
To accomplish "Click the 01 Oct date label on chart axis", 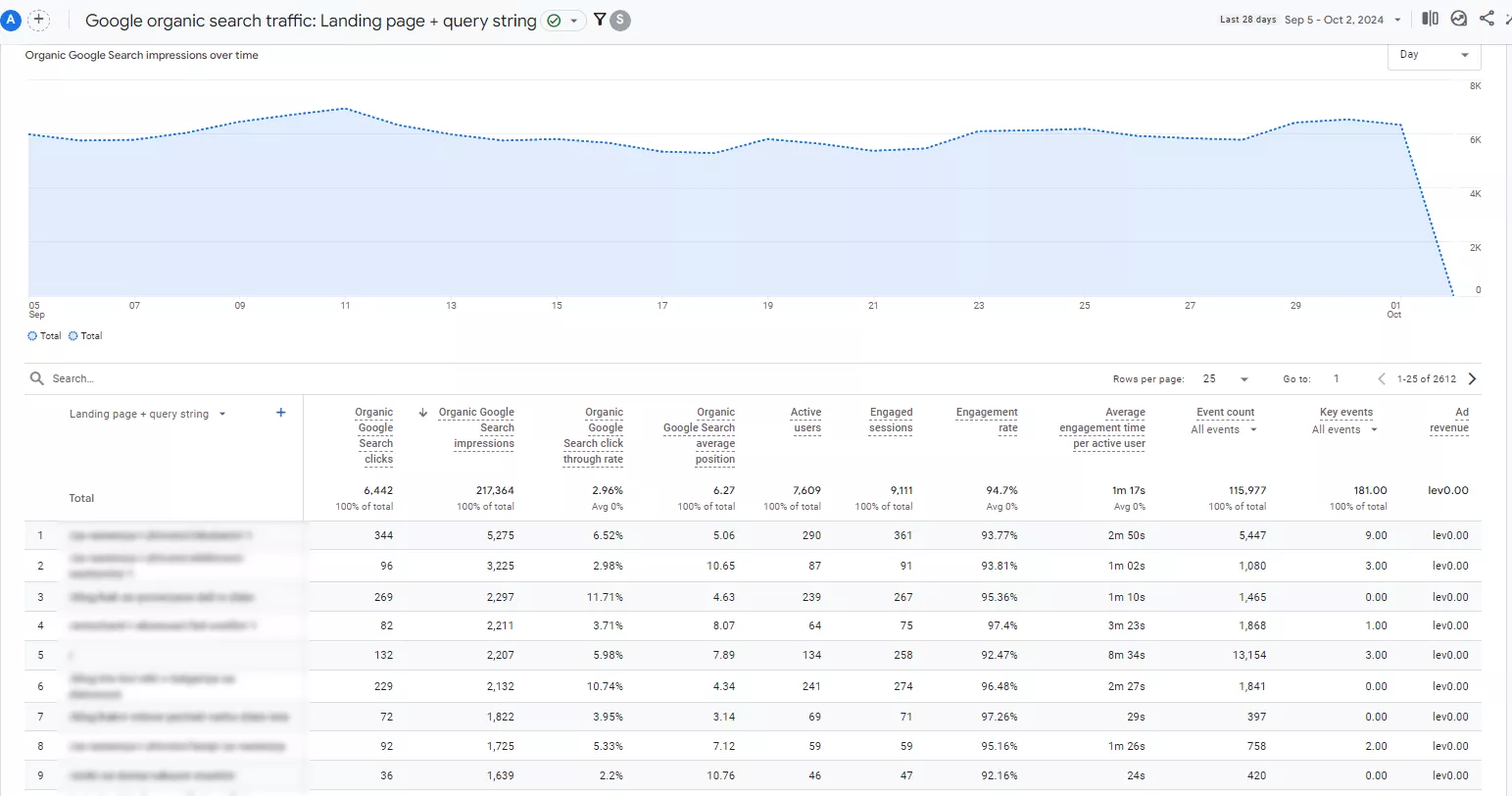I will 1394,310.
